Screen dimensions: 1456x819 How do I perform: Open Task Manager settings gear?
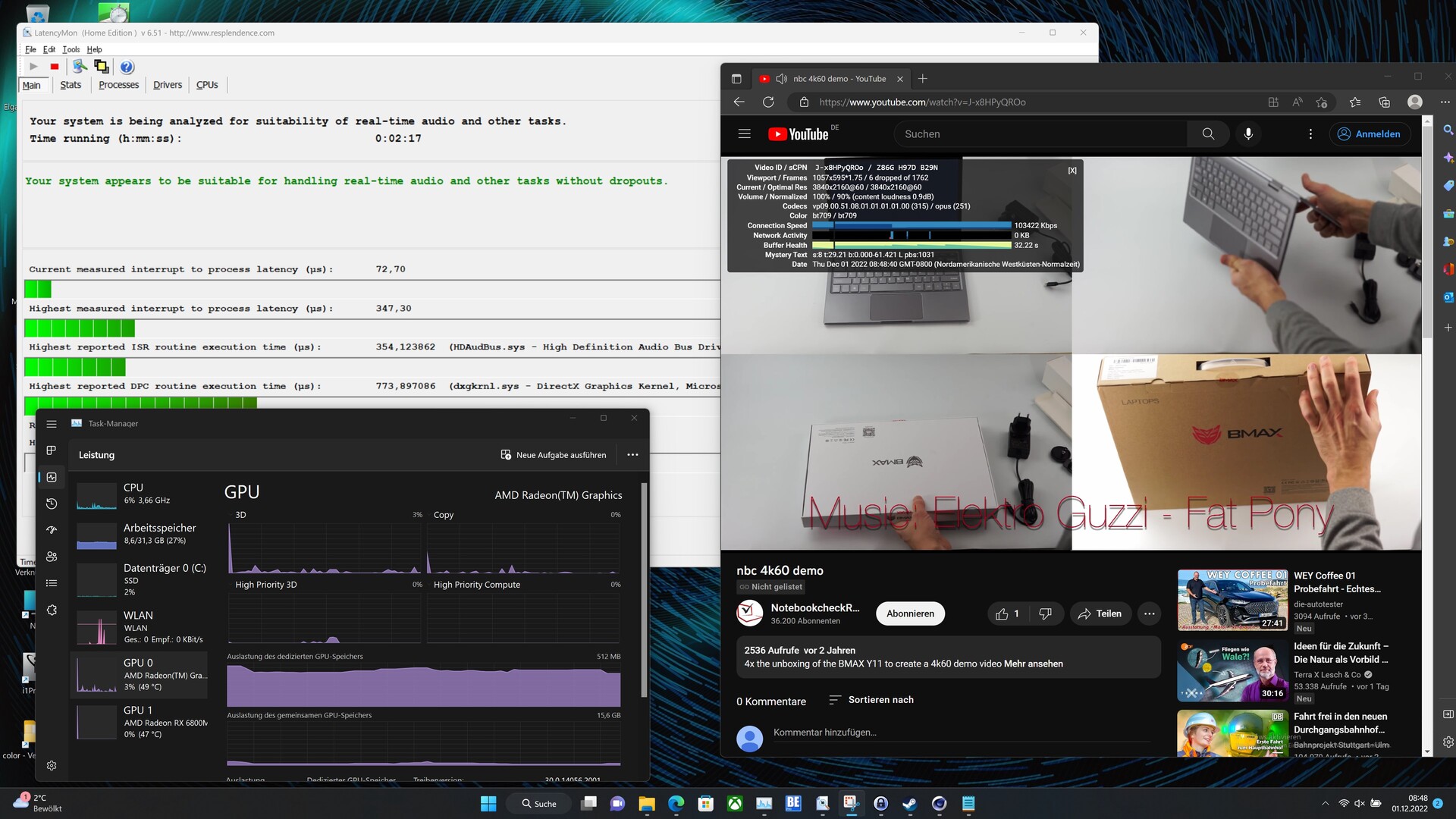click(x=52, y=766)
